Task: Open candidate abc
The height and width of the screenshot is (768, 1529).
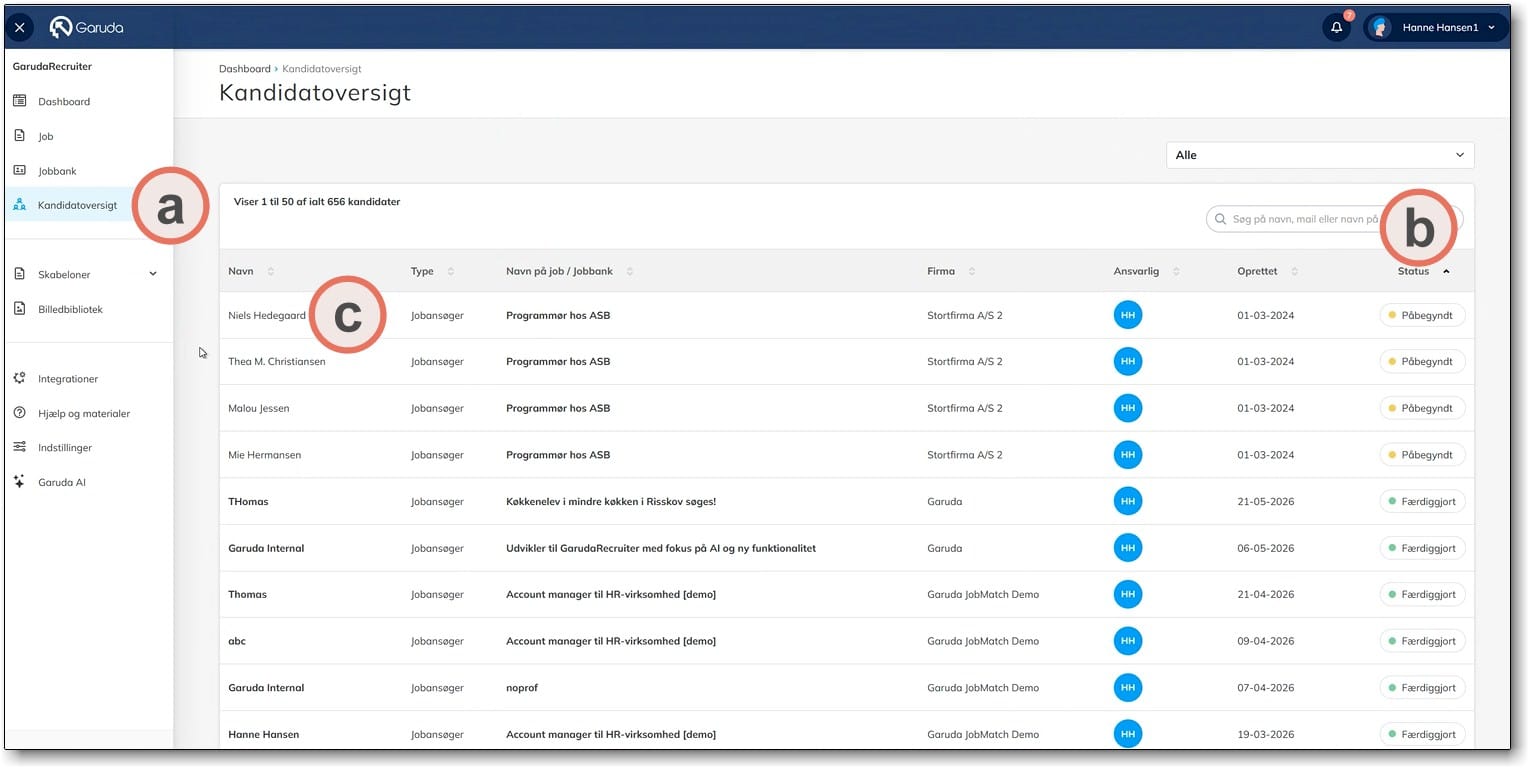Action: point(238,641)
